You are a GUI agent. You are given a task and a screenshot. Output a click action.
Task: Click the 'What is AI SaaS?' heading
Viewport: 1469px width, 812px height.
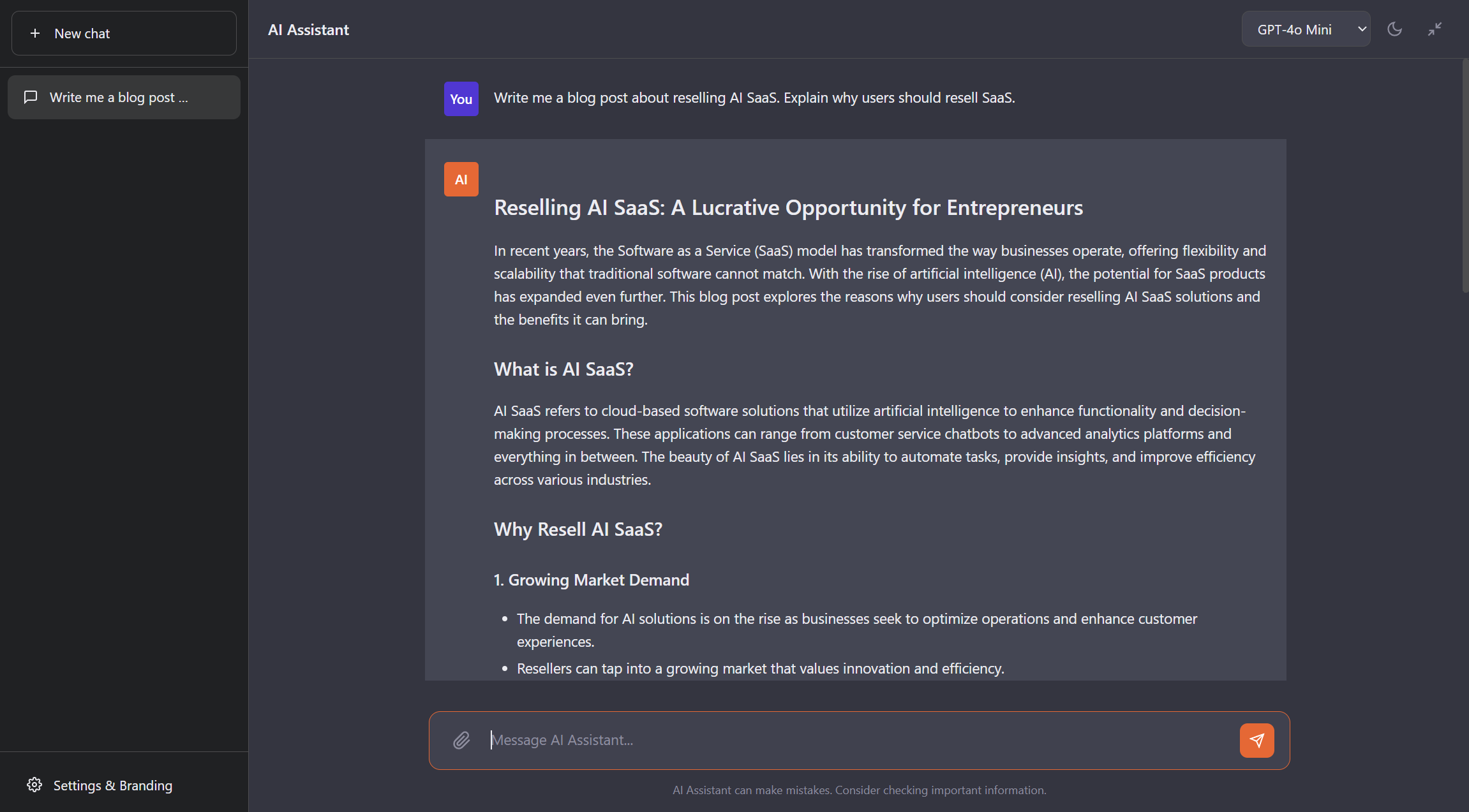point(563,369)
